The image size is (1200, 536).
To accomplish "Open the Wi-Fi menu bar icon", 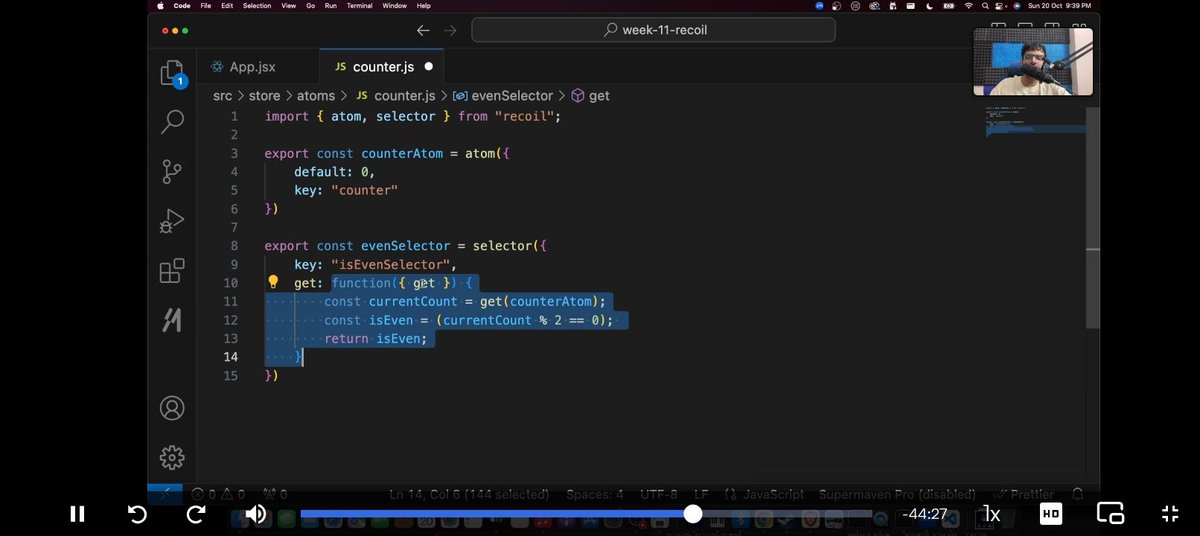I will [968, 5].
